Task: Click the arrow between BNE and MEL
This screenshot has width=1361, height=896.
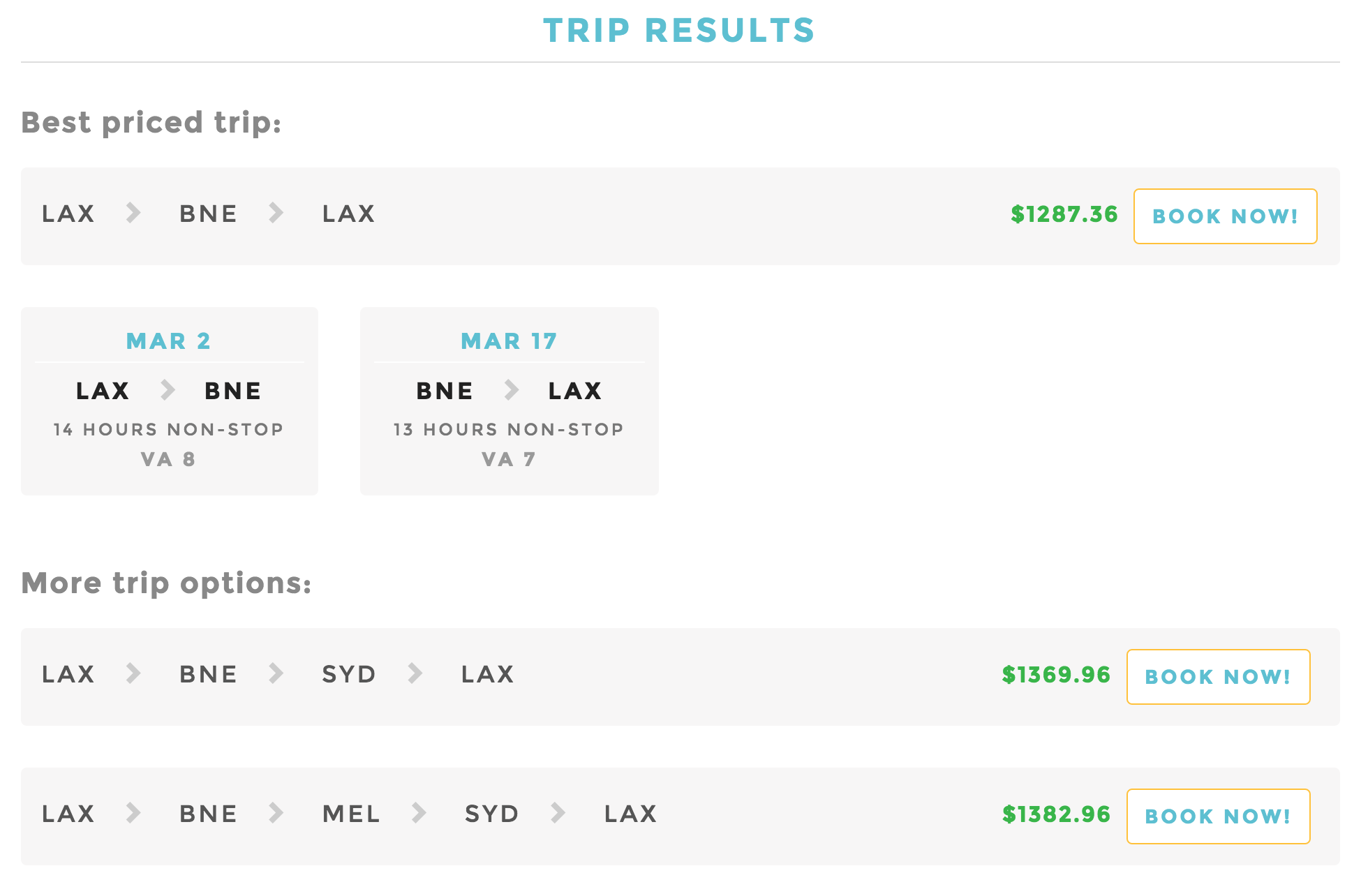Action: [276, 813]
